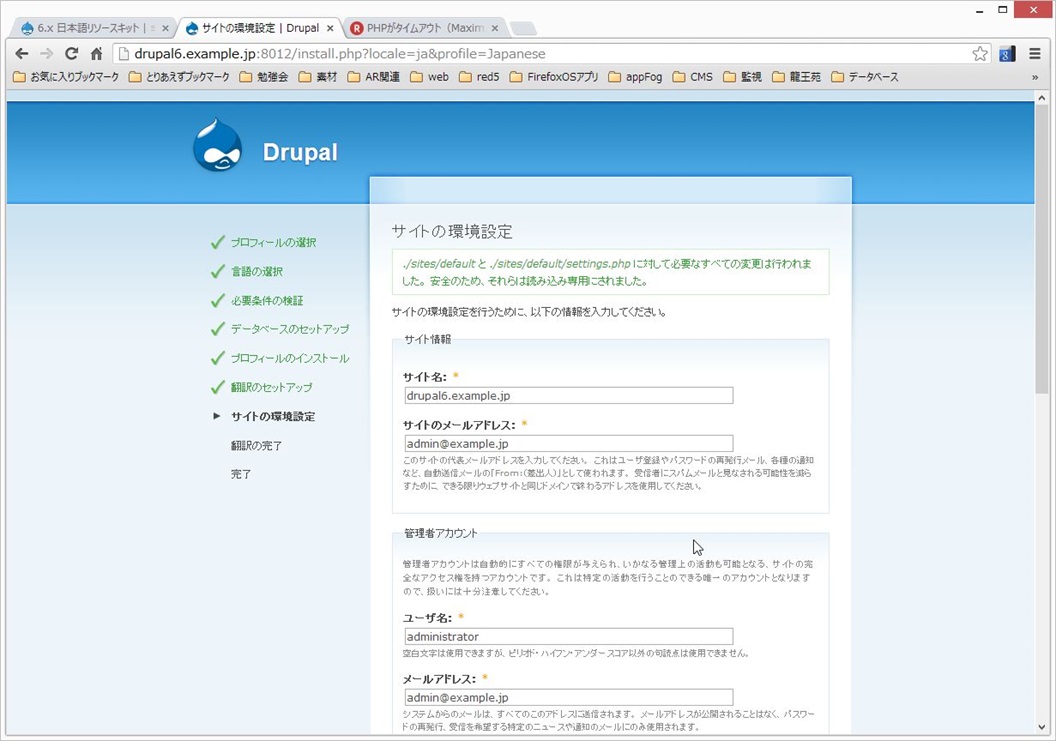This screenshot has height=741, width=1056.
Task: Switch to 6.x 日本語リソースキット tab
Action: click(x=93, y=28)
